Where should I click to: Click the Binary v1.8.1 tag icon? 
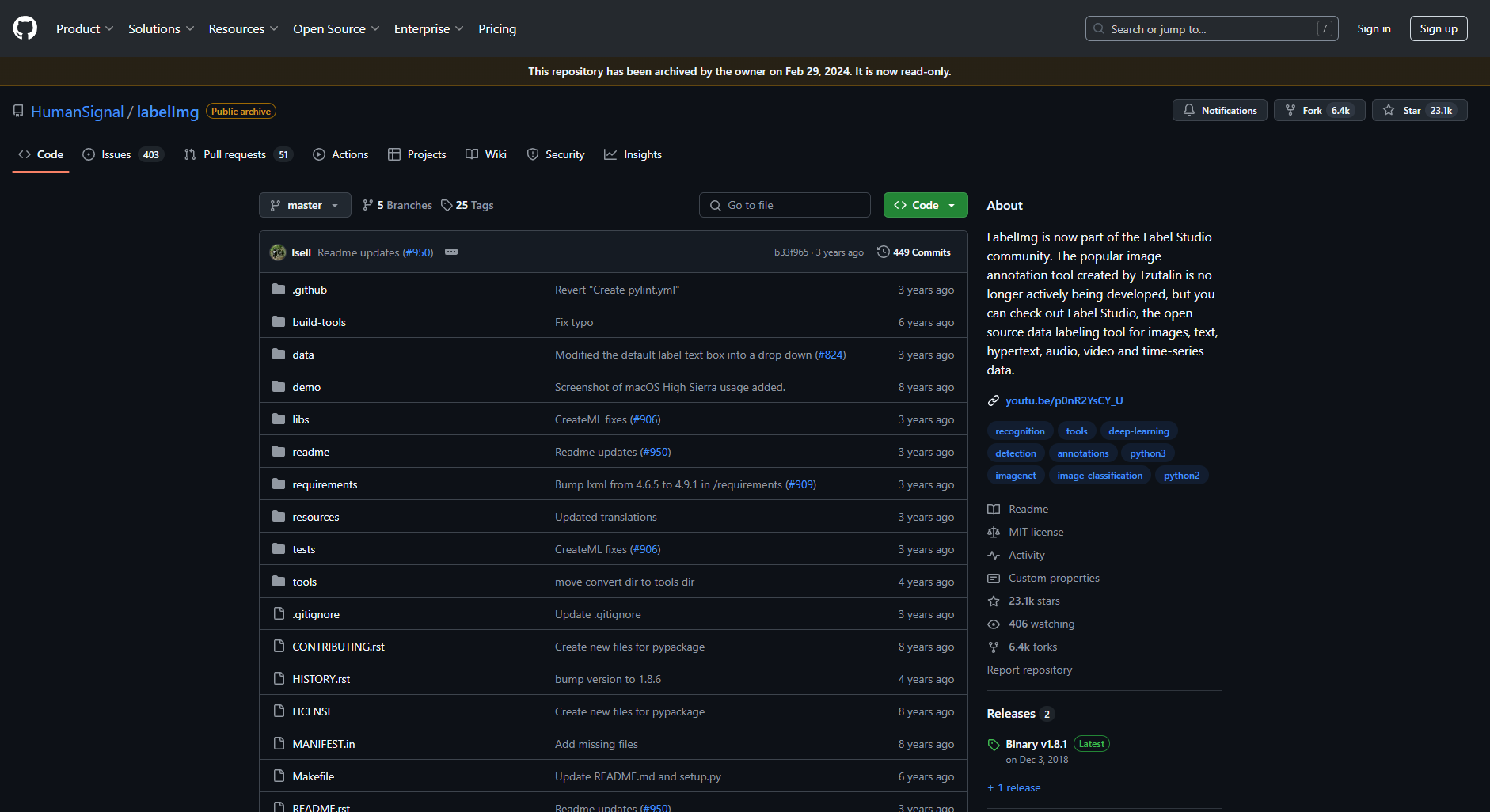pos(994,745)
